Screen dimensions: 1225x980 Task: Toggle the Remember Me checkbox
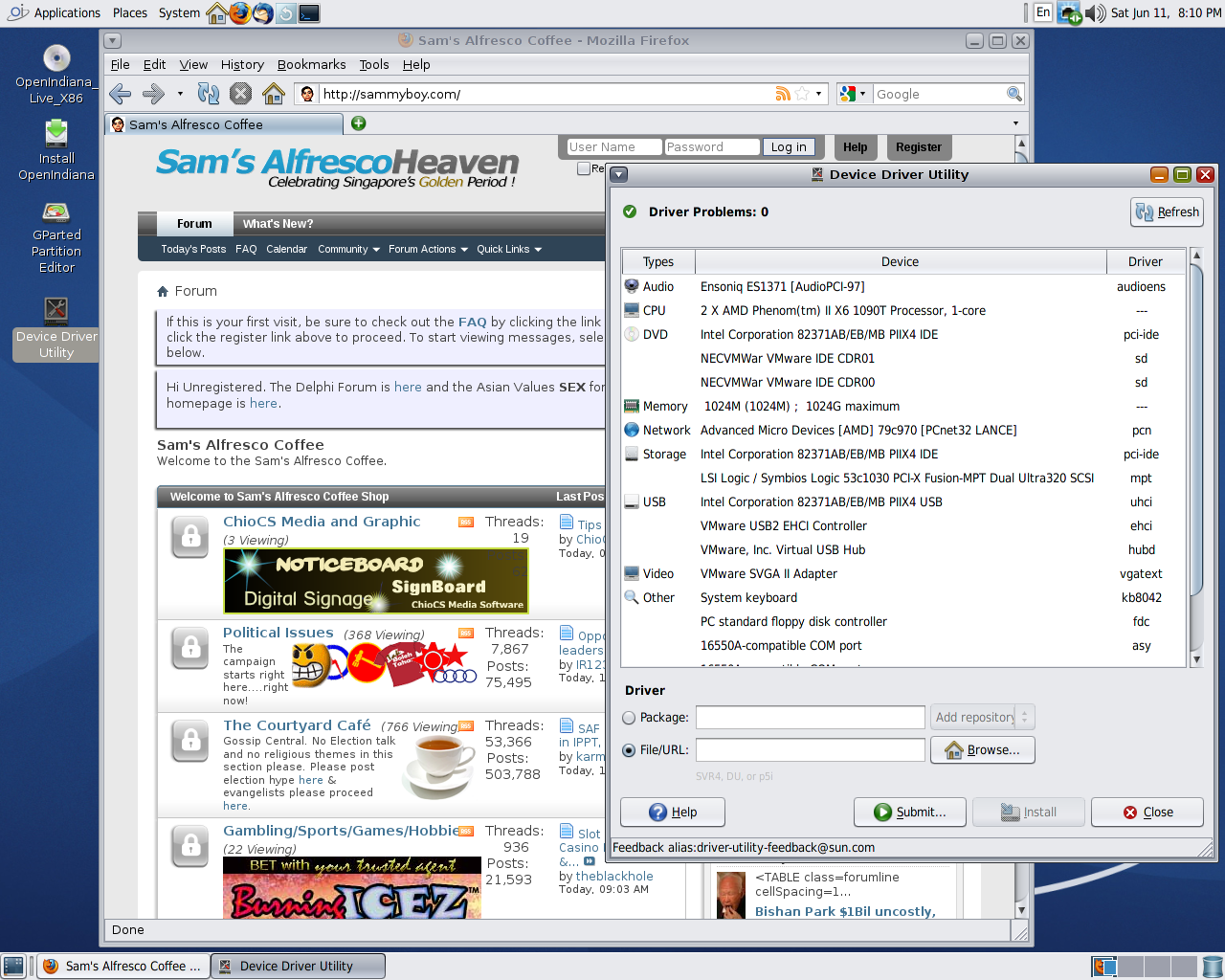click(x=584, y=168)
